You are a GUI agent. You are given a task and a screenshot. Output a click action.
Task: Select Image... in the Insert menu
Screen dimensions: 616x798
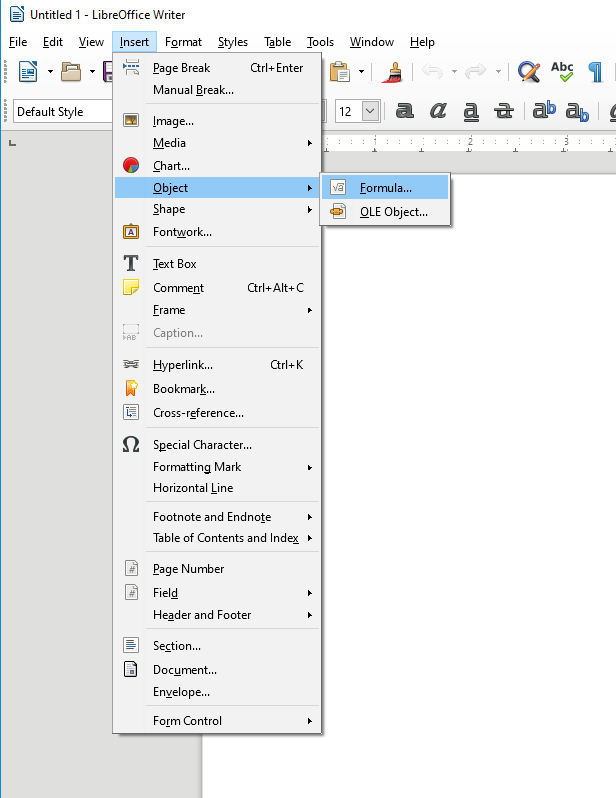pyautogui.click(x=217, y=121)
